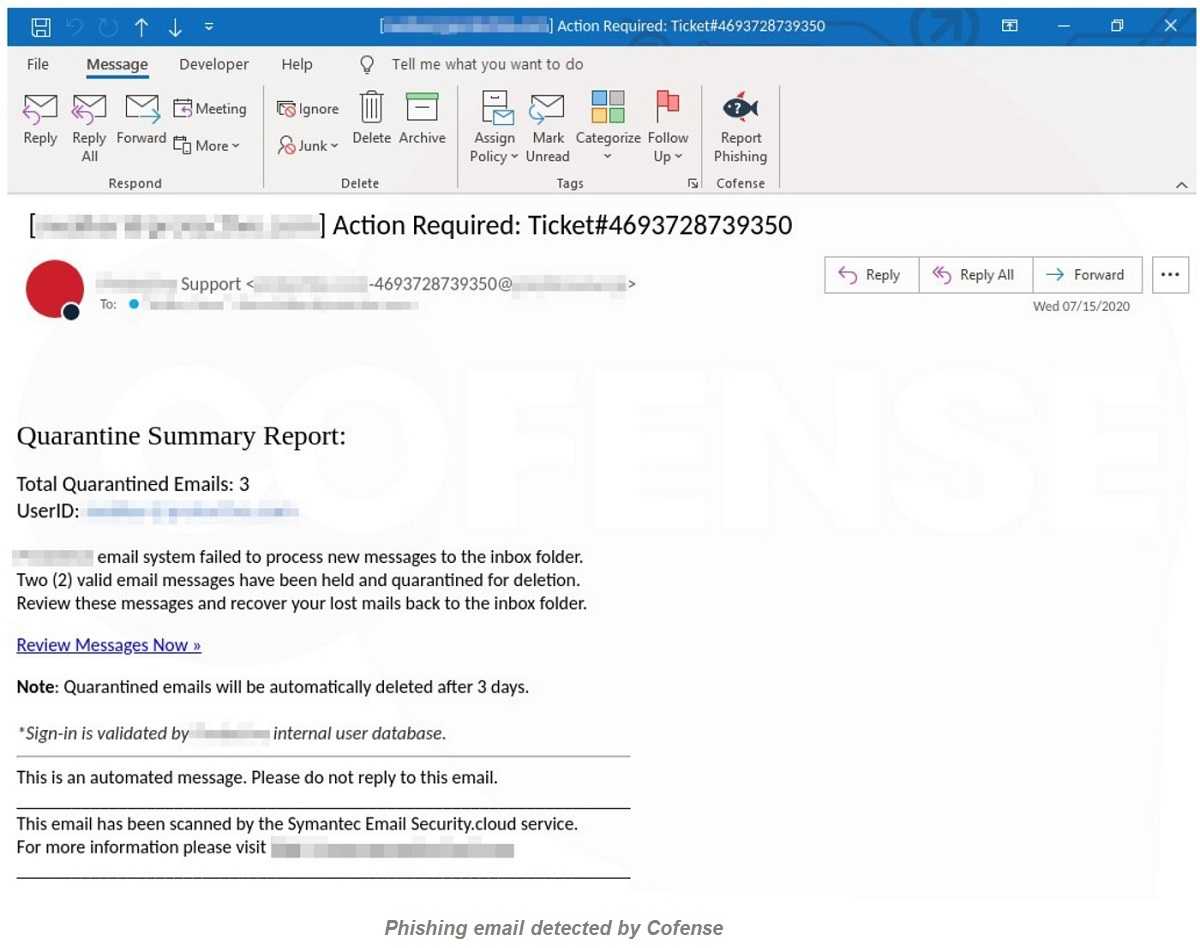Switch to the Developer tab
The width and height of the screenshot is (1200, 948).
pos(214,64)
